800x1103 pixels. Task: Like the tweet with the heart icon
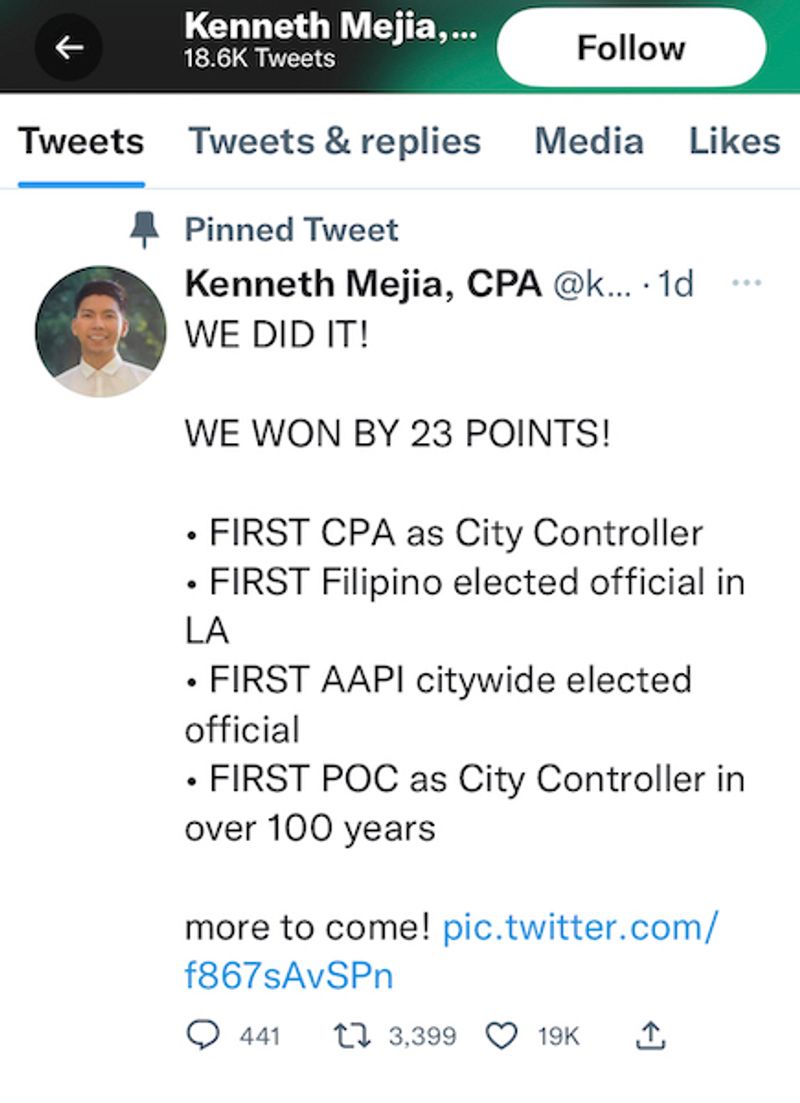pyautogui.click(x=500, y=1036)
